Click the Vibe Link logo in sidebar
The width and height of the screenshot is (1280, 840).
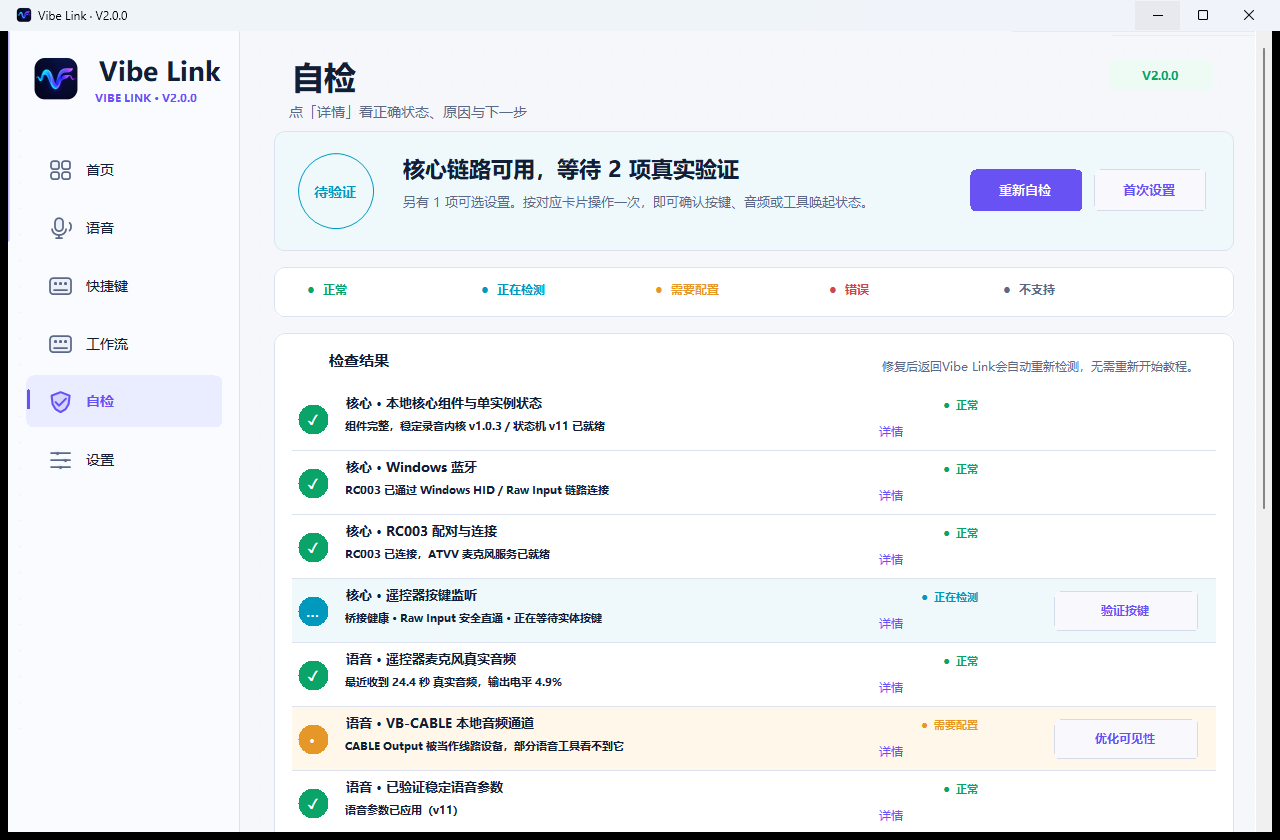[x=56, y=79]
